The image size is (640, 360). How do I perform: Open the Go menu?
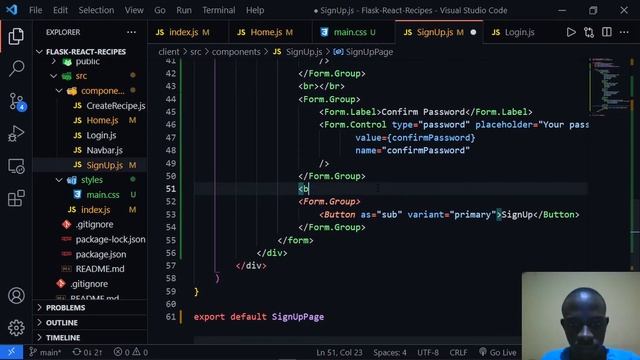point(160,10)
